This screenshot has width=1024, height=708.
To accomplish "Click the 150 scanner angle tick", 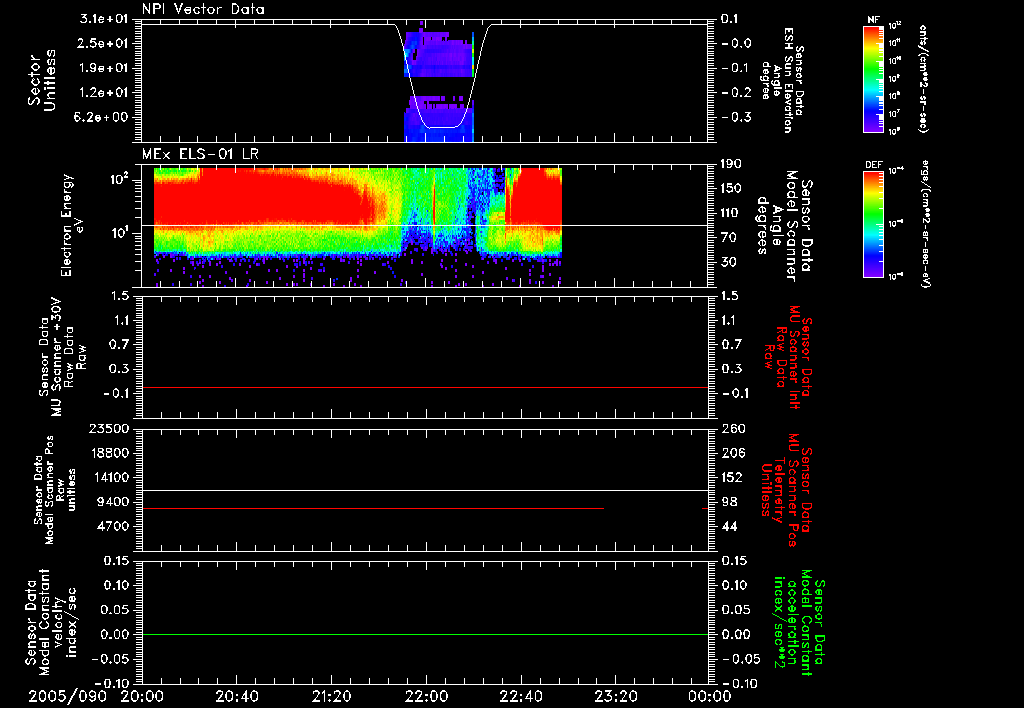I will (733, 189).
